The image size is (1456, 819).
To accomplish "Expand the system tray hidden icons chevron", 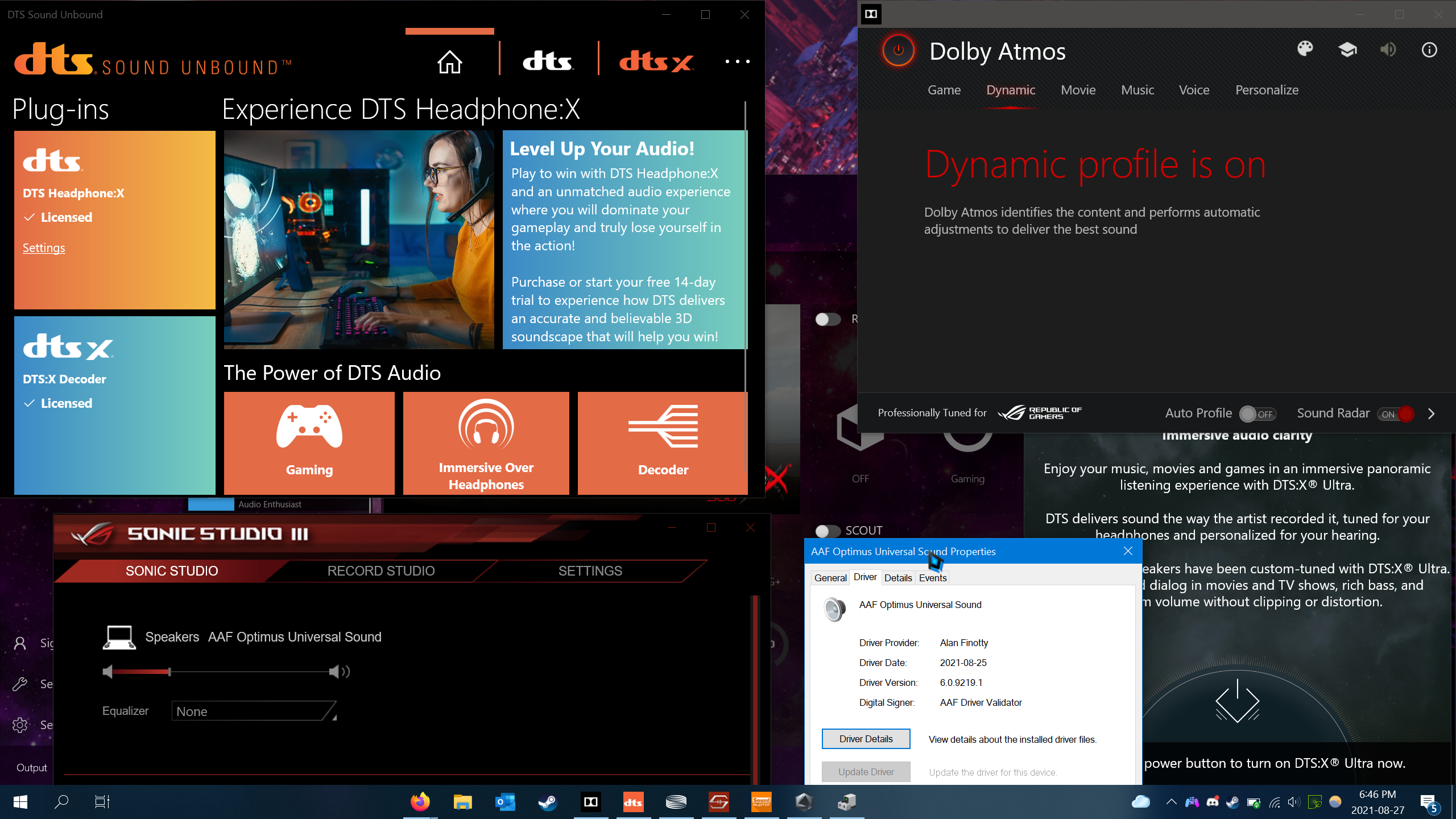I will [1171, 802].
